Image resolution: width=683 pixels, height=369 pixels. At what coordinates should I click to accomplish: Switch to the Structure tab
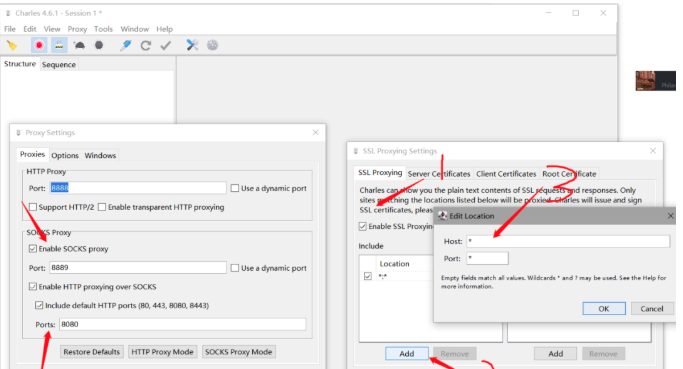point(20,64)
